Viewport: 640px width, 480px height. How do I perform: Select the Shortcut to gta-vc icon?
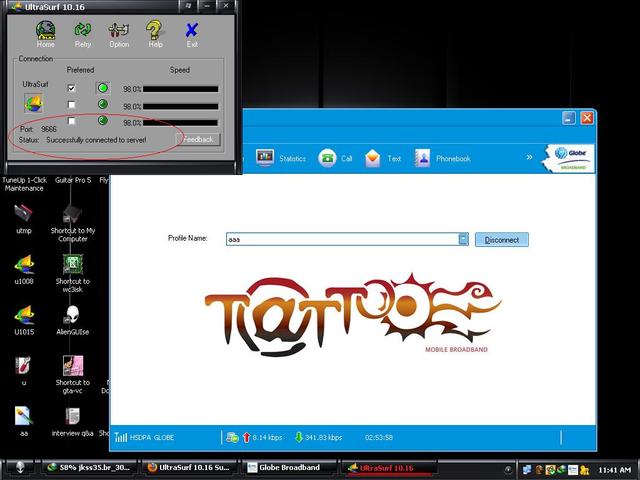tap(73, 374)
